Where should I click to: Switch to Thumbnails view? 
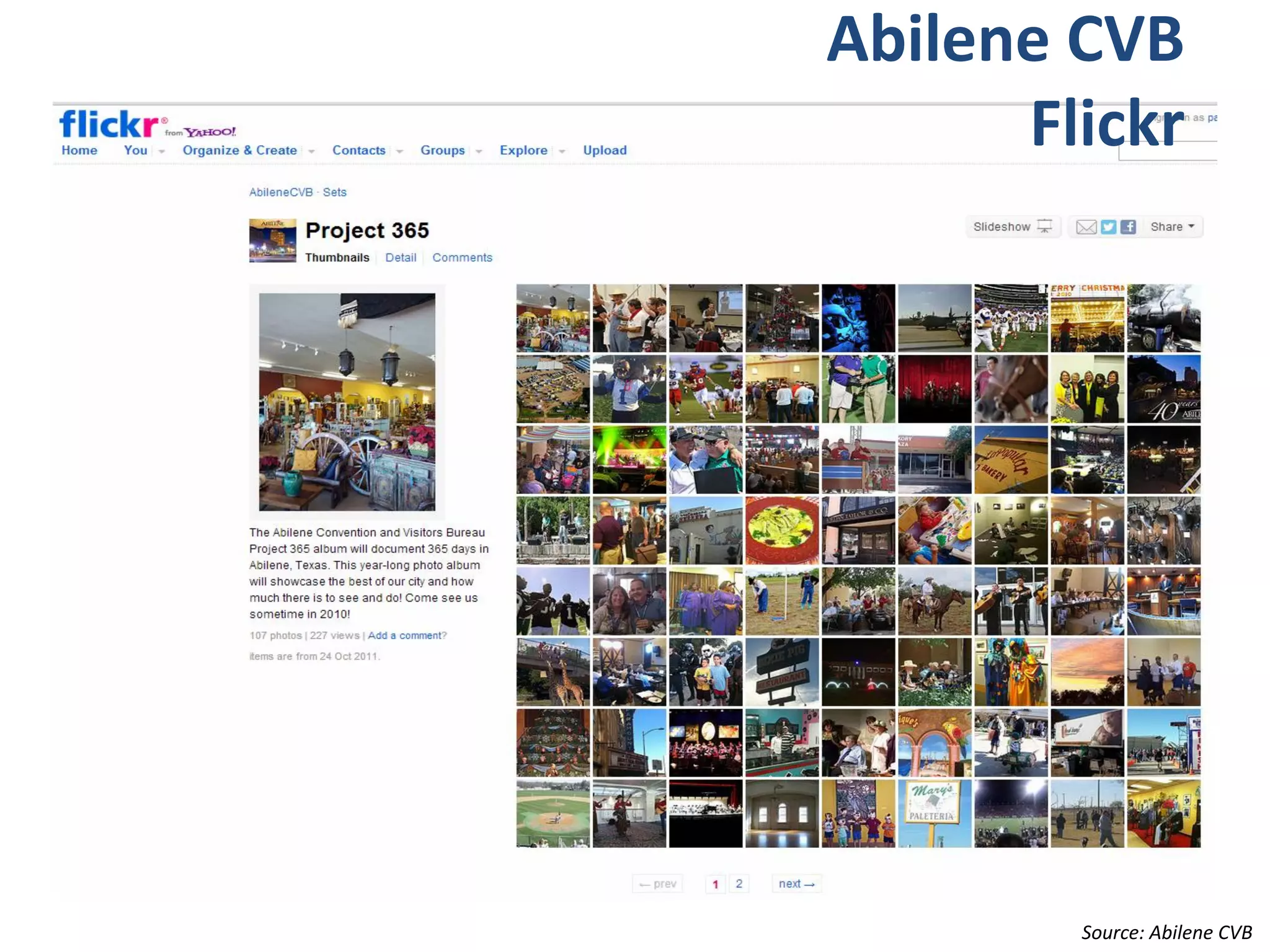click(x=337, y=257)
